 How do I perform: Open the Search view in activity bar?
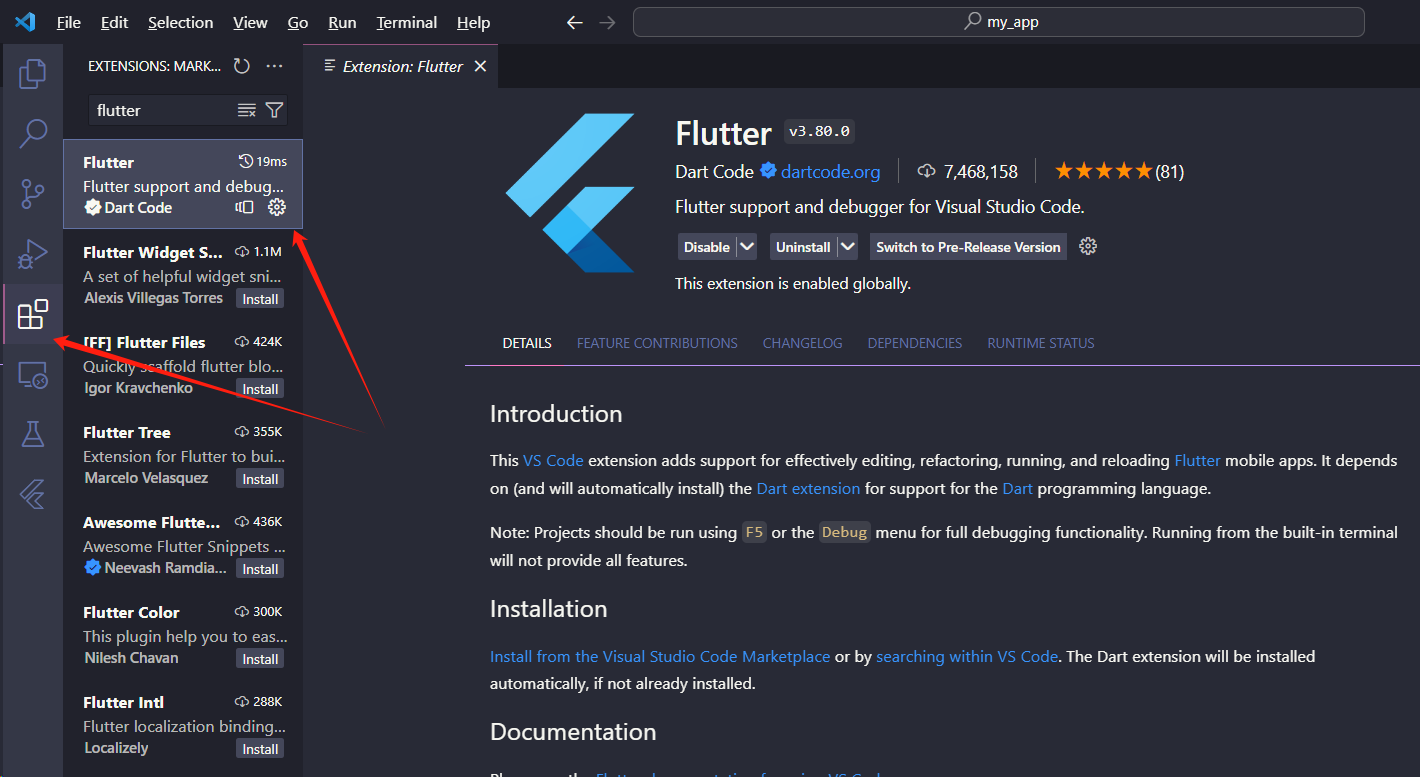pos(33,133)
